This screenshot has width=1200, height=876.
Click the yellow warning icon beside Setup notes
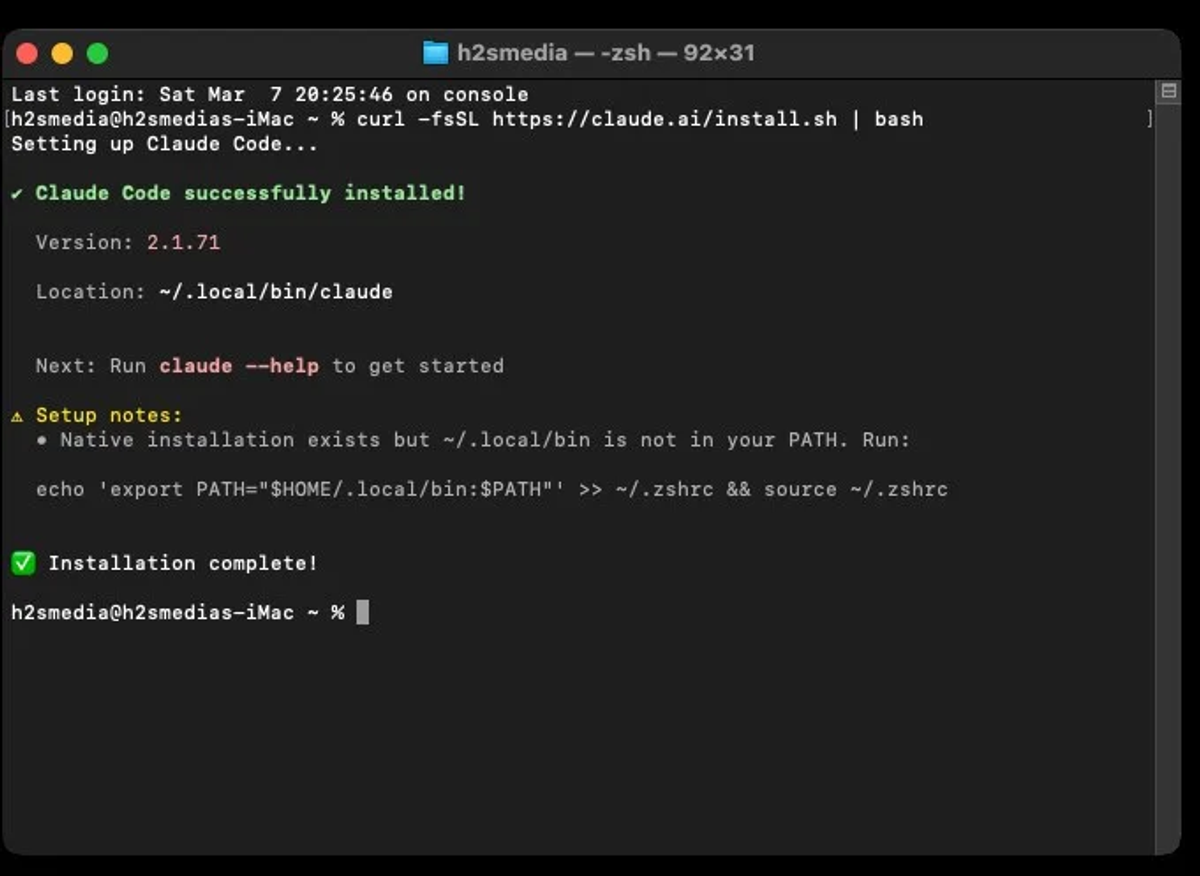(17, 415)
